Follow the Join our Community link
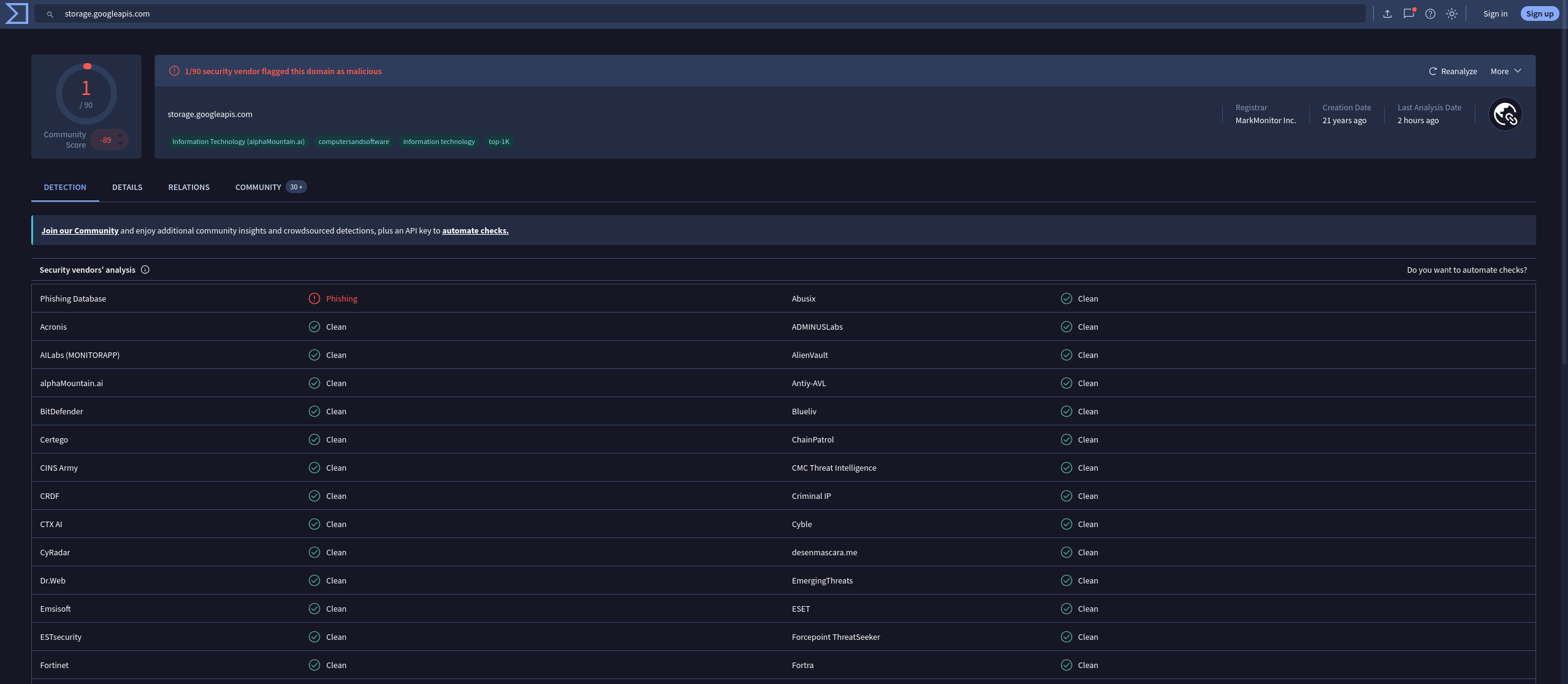 click(80, 230)
